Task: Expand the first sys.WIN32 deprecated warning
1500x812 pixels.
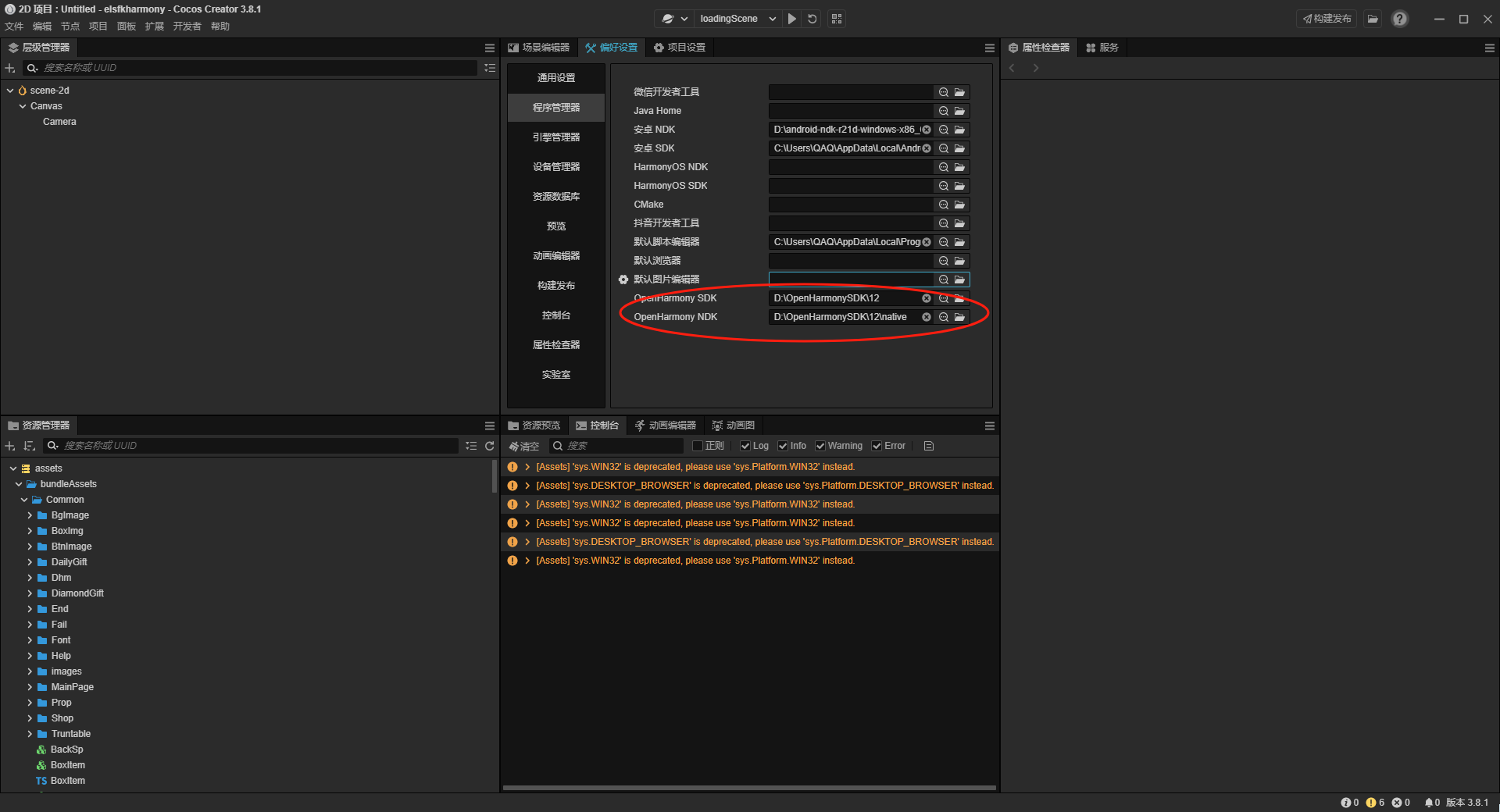Action: click(x=527, y=467)
